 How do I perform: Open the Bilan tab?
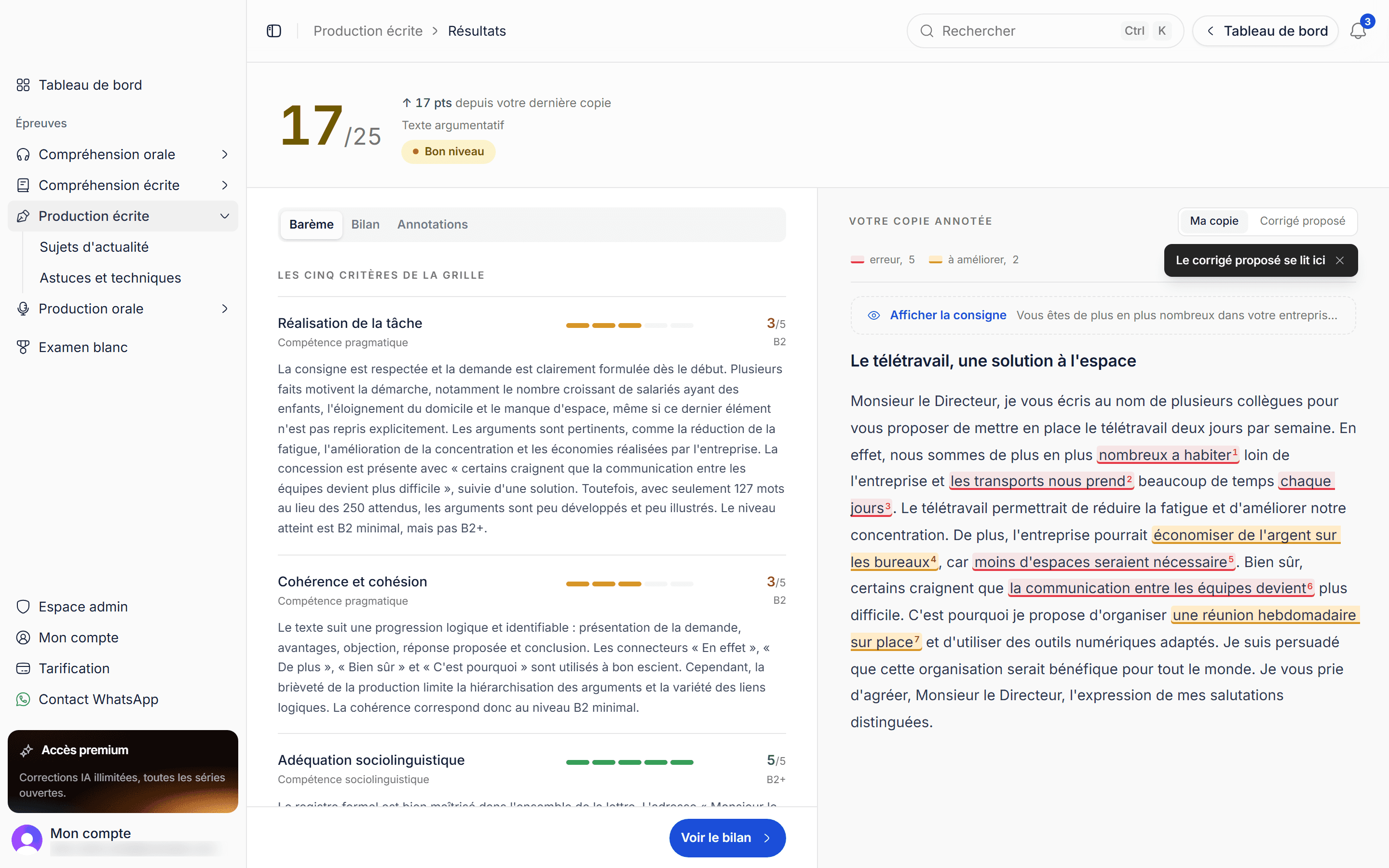tap(366, 224)
